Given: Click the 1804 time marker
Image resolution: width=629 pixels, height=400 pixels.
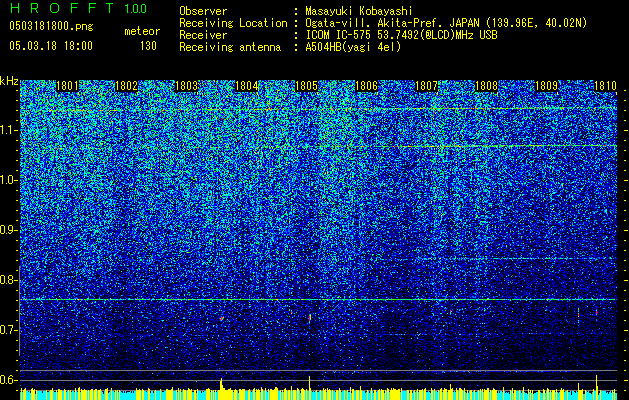Looking at the screenshot, I should [x=247, y=86].
